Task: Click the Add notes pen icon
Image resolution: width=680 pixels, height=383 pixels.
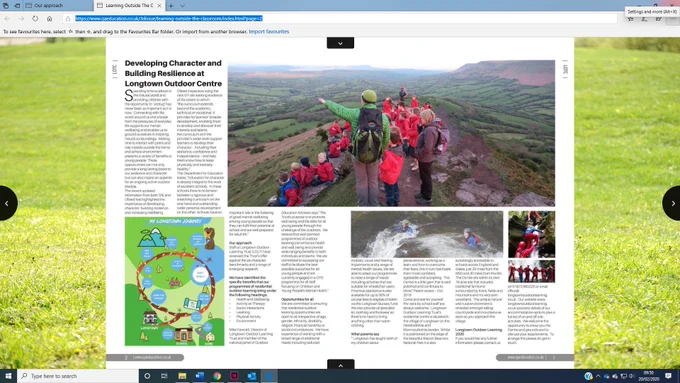Action: [644, 19]
